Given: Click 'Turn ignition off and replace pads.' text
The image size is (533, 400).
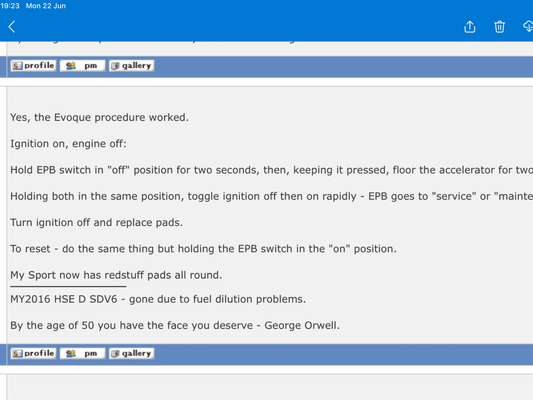Looking at the screenshot, I should coord(97,223).
